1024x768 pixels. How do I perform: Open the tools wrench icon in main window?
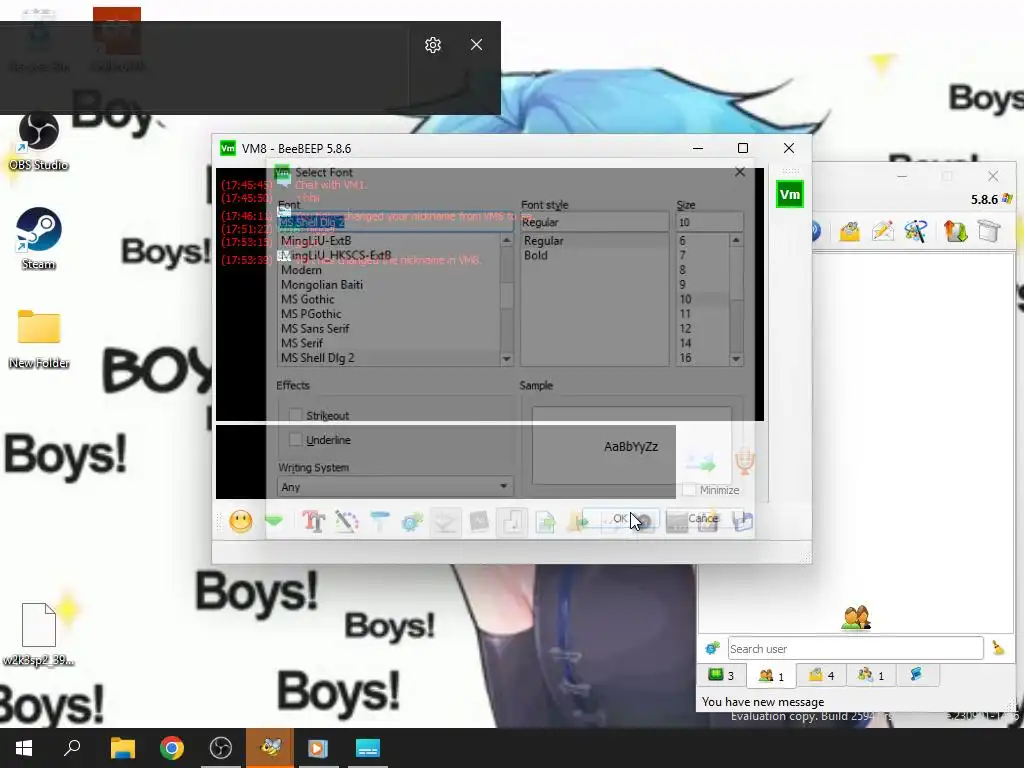(916, 231)
